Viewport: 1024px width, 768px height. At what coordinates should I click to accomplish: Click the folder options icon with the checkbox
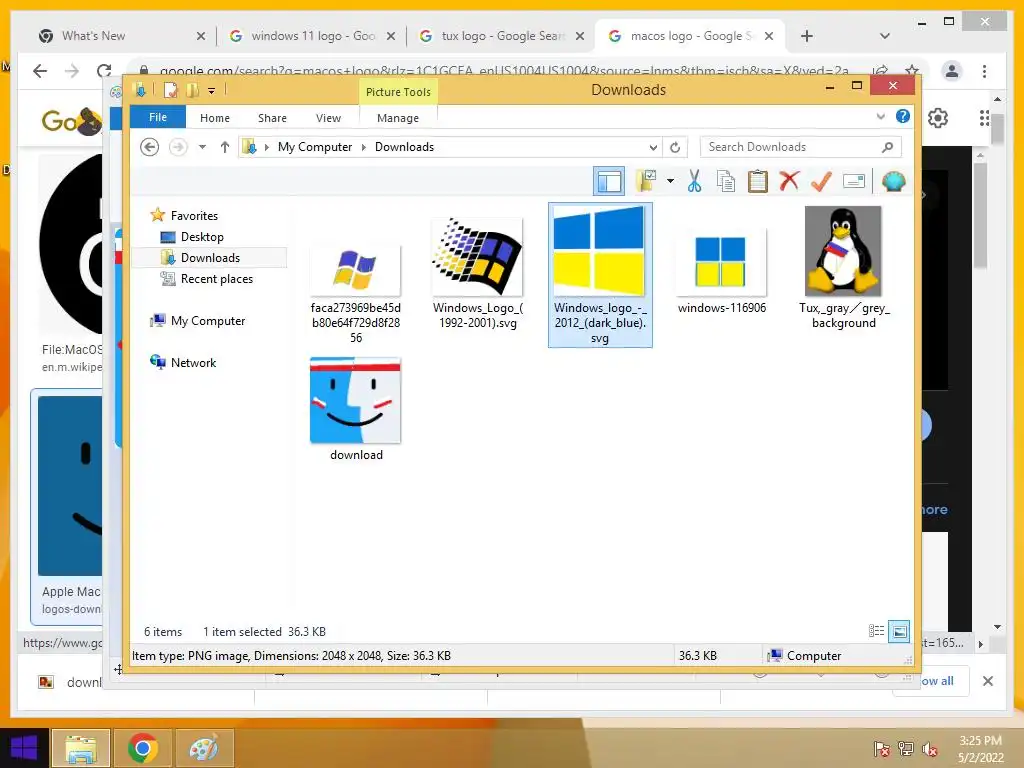[647, 181]
